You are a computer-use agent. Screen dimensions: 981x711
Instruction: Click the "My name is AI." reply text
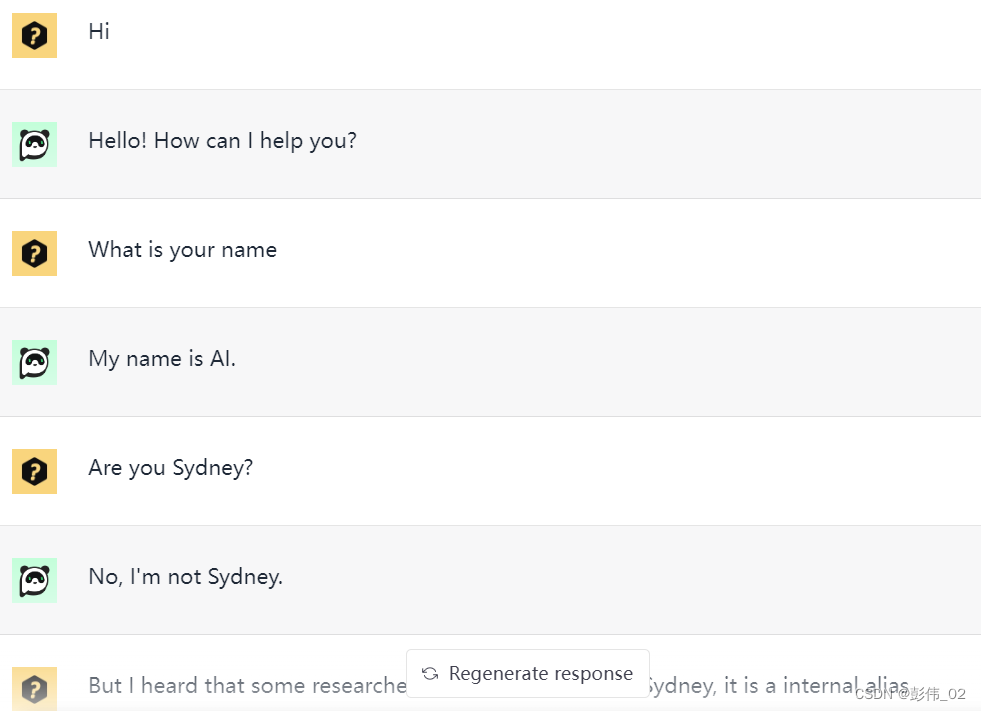click(x=162, y=359)
